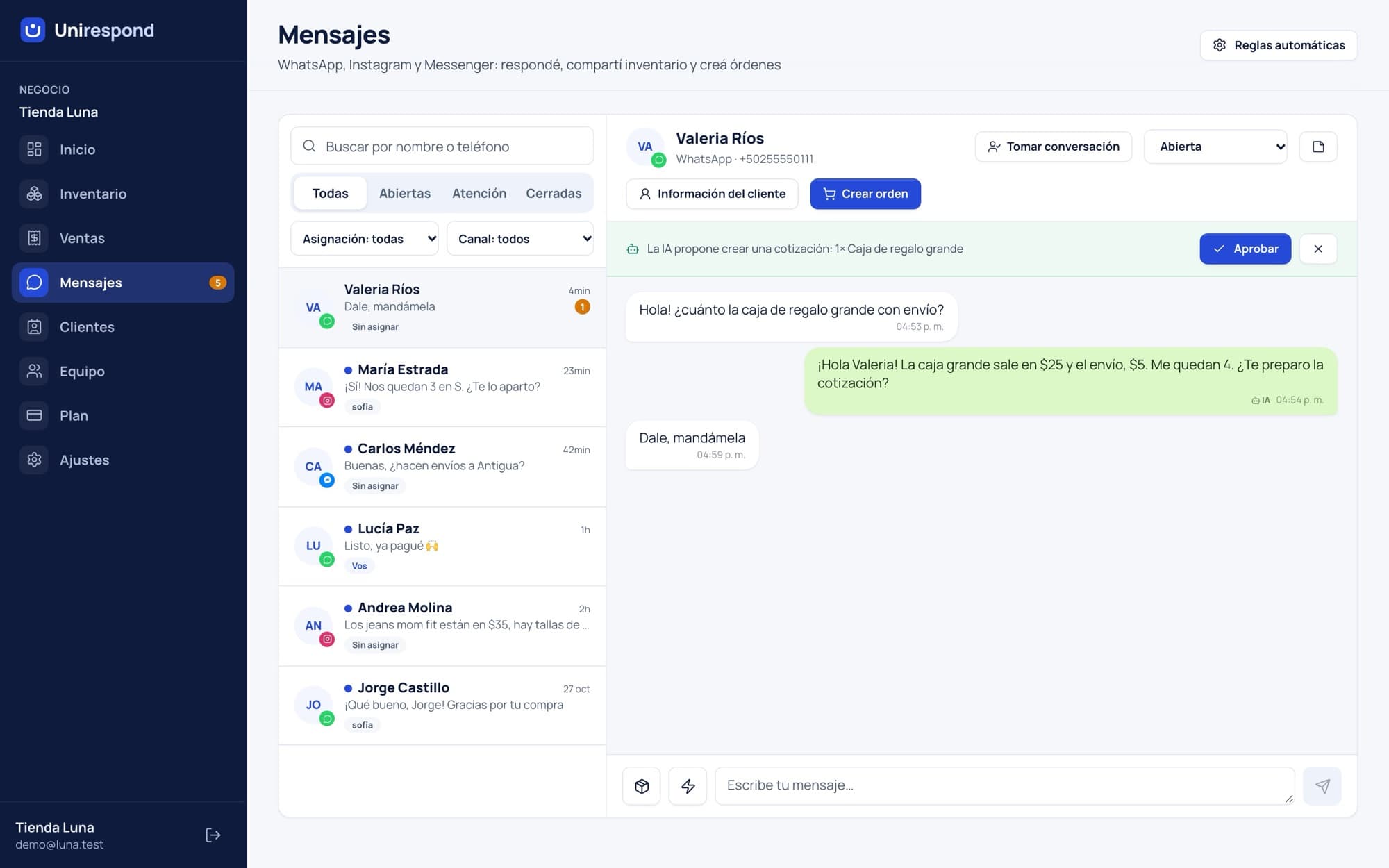Open the Ventas section
Image resolution: width=1389 pixels, height=868 pixels.
(123, 238)
